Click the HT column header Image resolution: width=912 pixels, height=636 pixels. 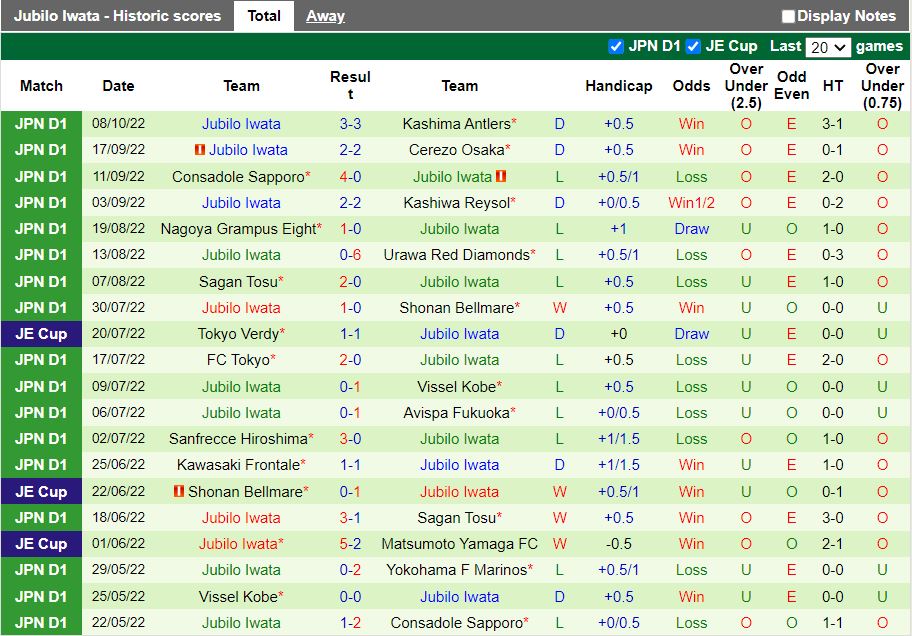tap(832, 86)
